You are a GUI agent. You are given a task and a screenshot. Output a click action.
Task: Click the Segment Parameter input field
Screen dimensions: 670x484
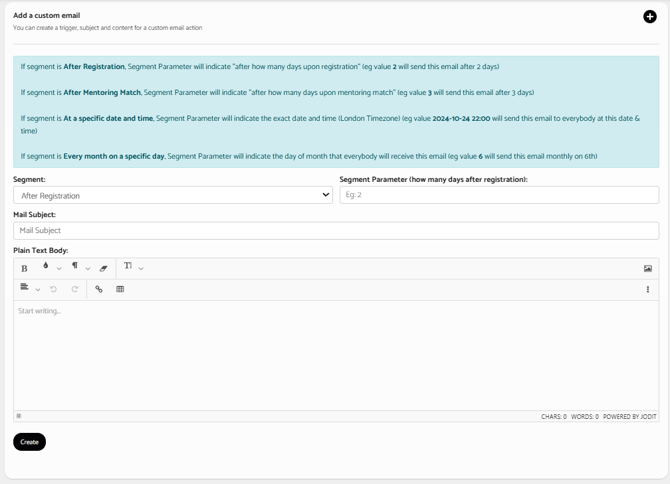tap(499, 195)
